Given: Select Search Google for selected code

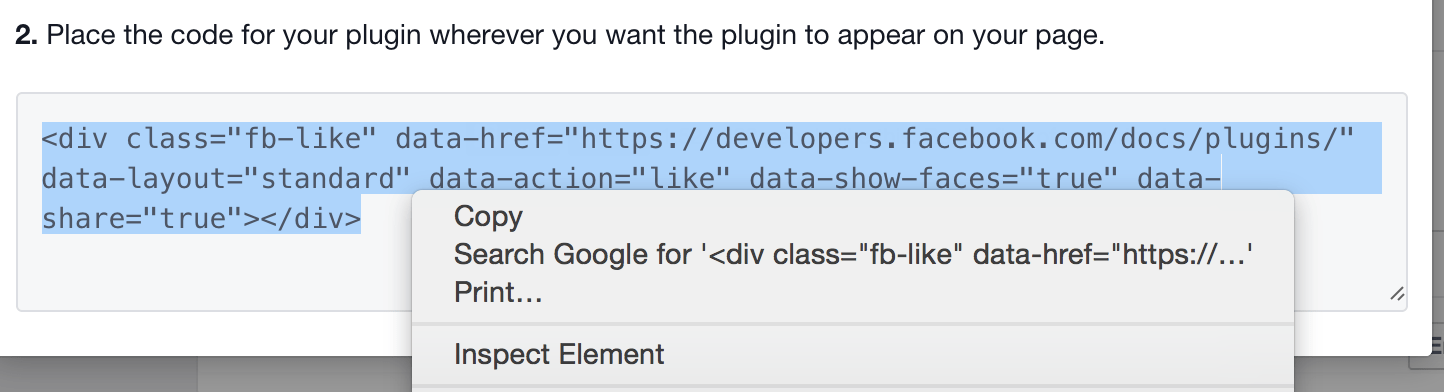Looking at the screenshot, I should (x=853, y=255).
